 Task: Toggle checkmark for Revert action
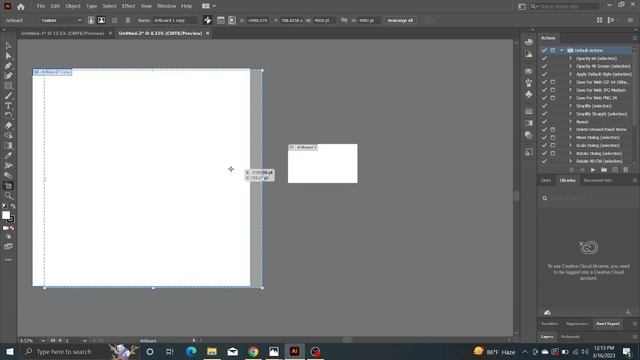coord(544,122)
